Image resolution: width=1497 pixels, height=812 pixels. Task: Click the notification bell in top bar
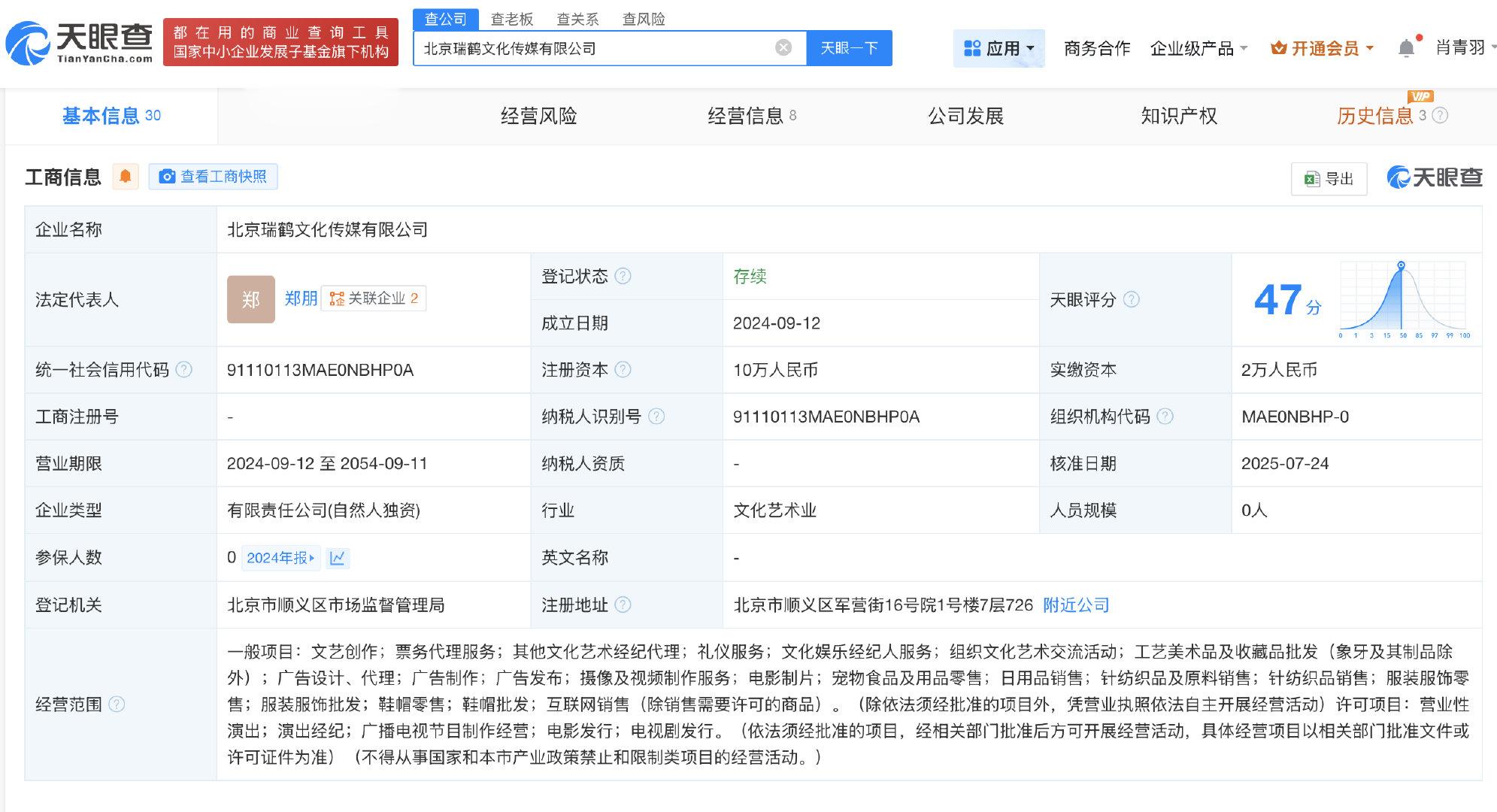click(1406, 48)
